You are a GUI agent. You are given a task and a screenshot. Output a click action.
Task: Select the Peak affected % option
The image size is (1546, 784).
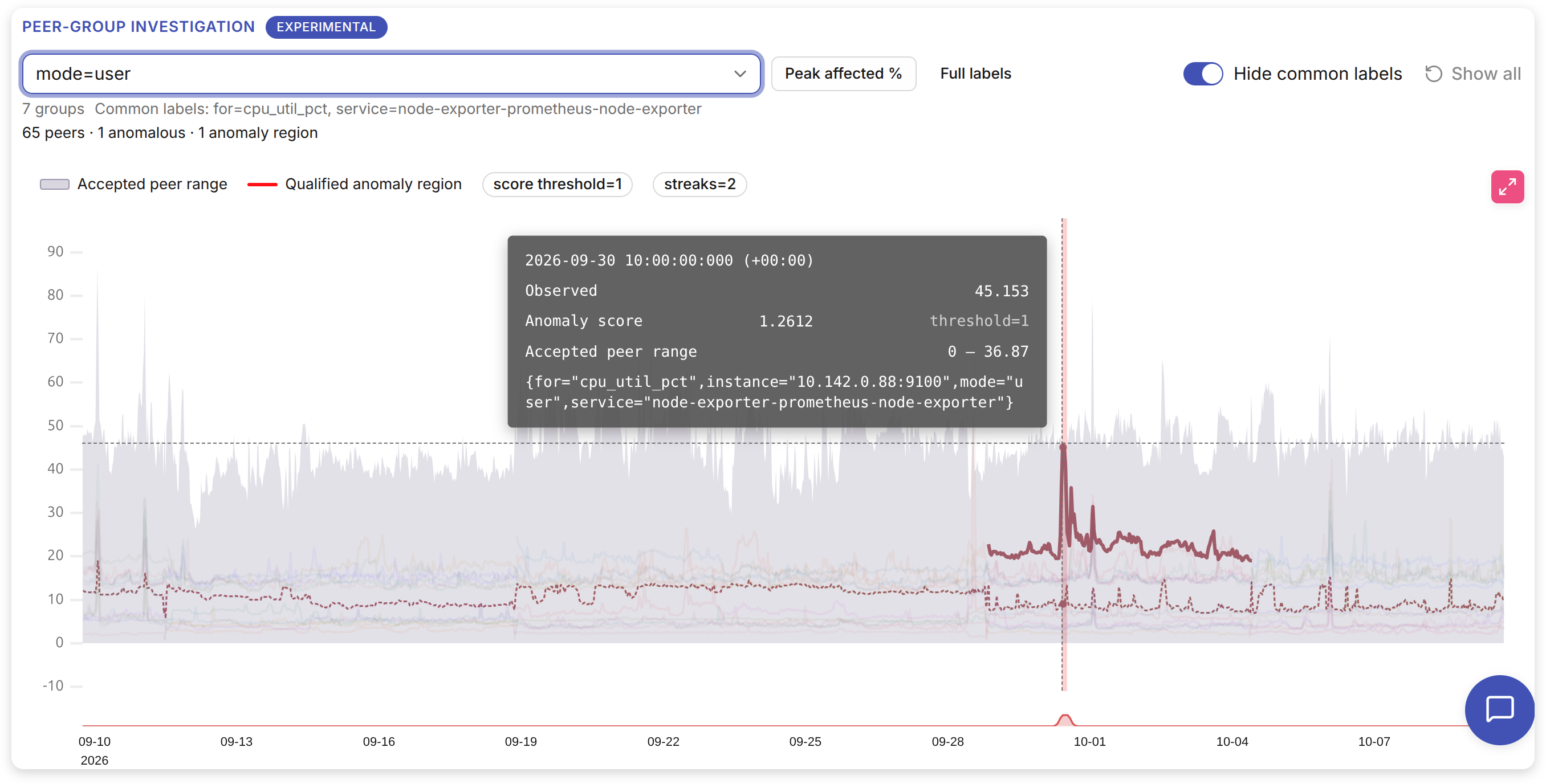coord(843,73)
